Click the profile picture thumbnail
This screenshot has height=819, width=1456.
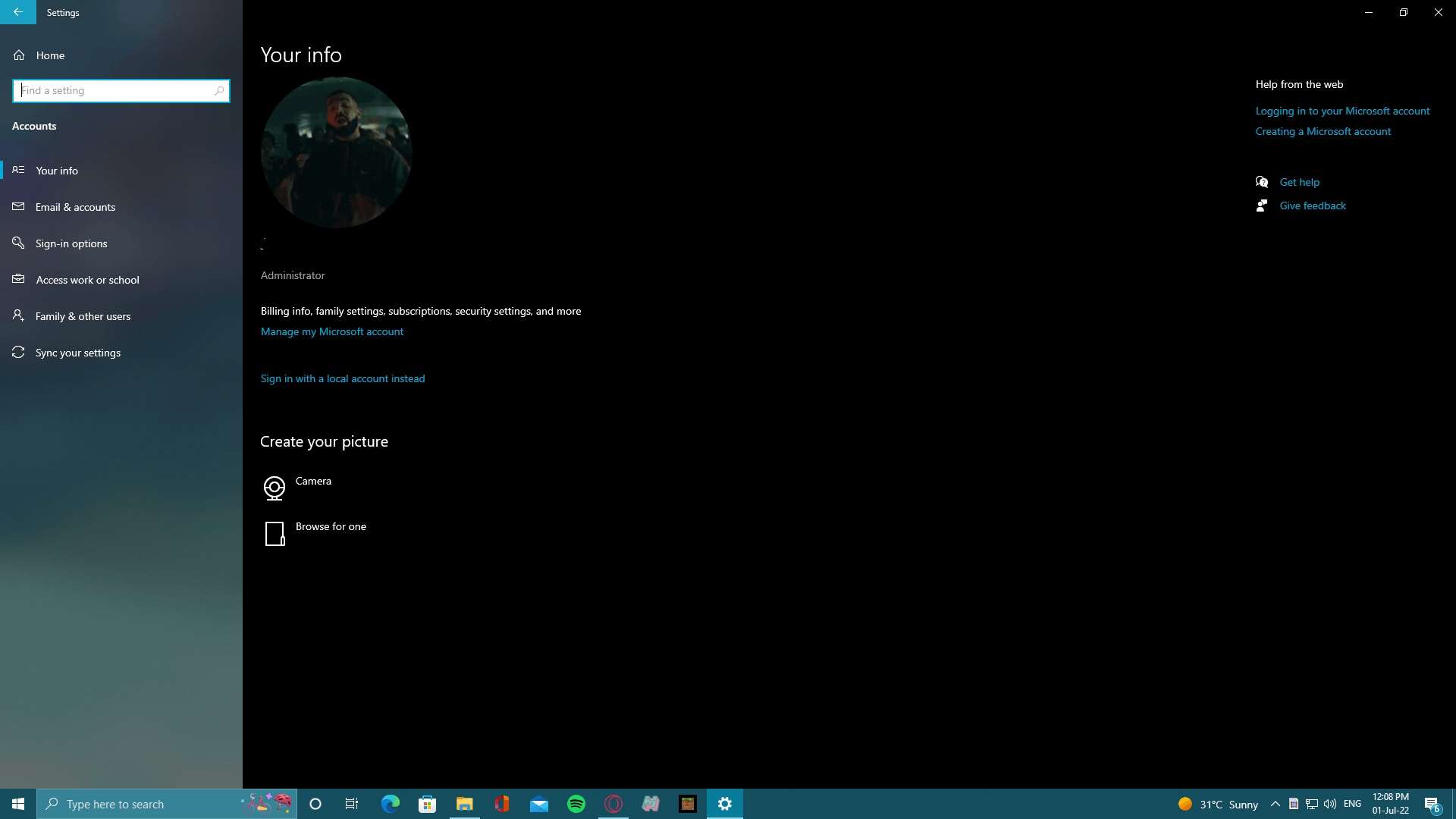pyautogui.click(x=337, y=152)
